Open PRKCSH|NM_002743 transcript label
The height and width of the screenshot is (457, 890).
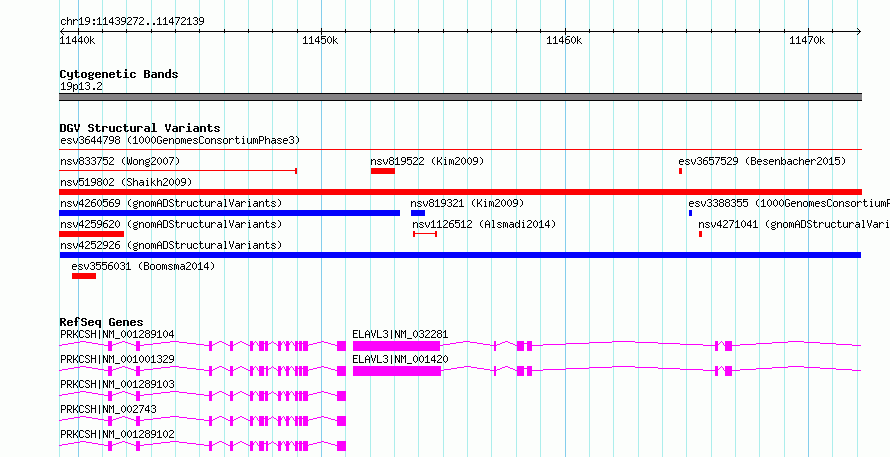point(108,409)
